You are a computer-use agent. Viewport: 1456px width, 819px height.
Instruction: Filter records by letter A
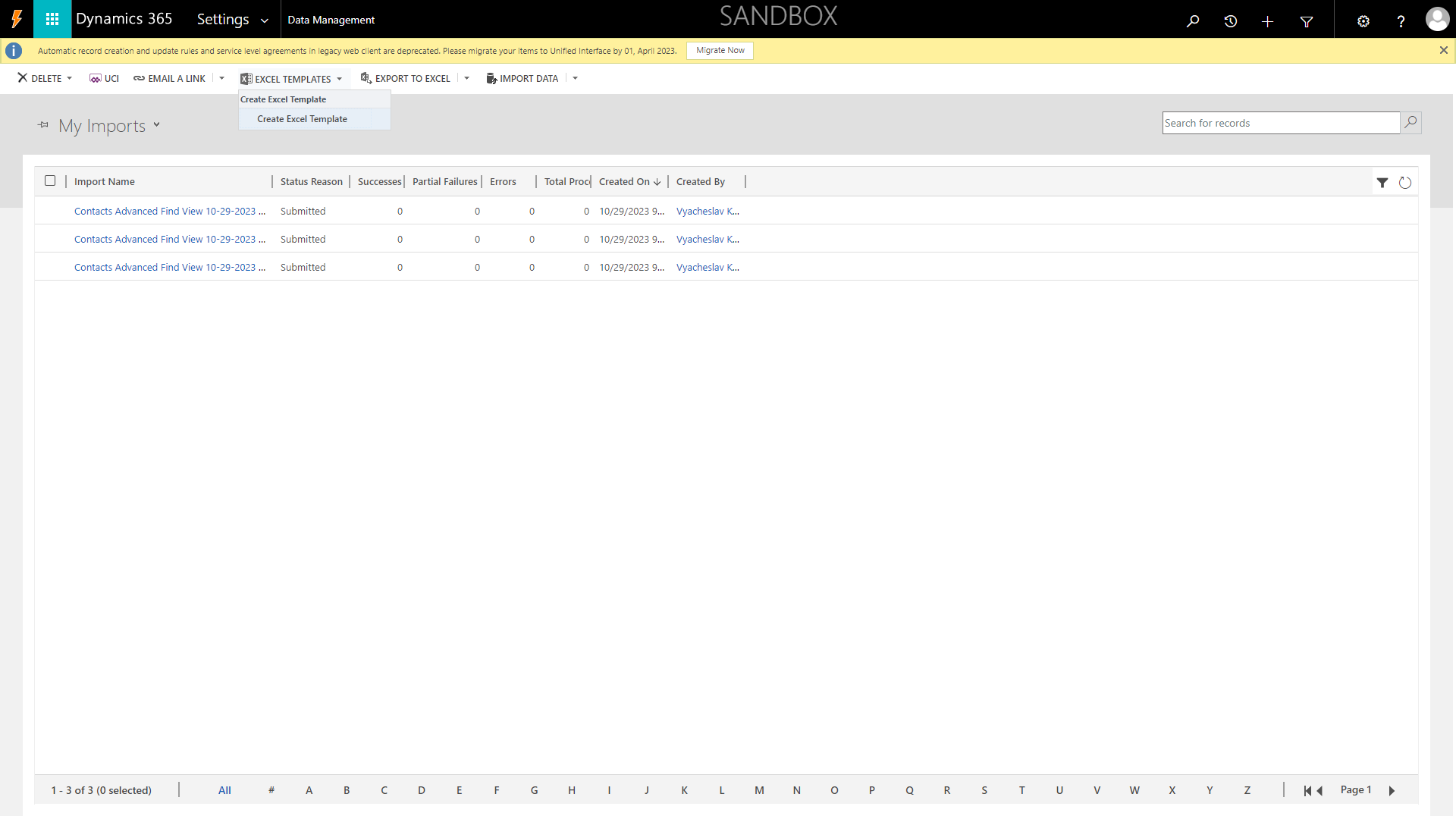(x=309, y=789)
